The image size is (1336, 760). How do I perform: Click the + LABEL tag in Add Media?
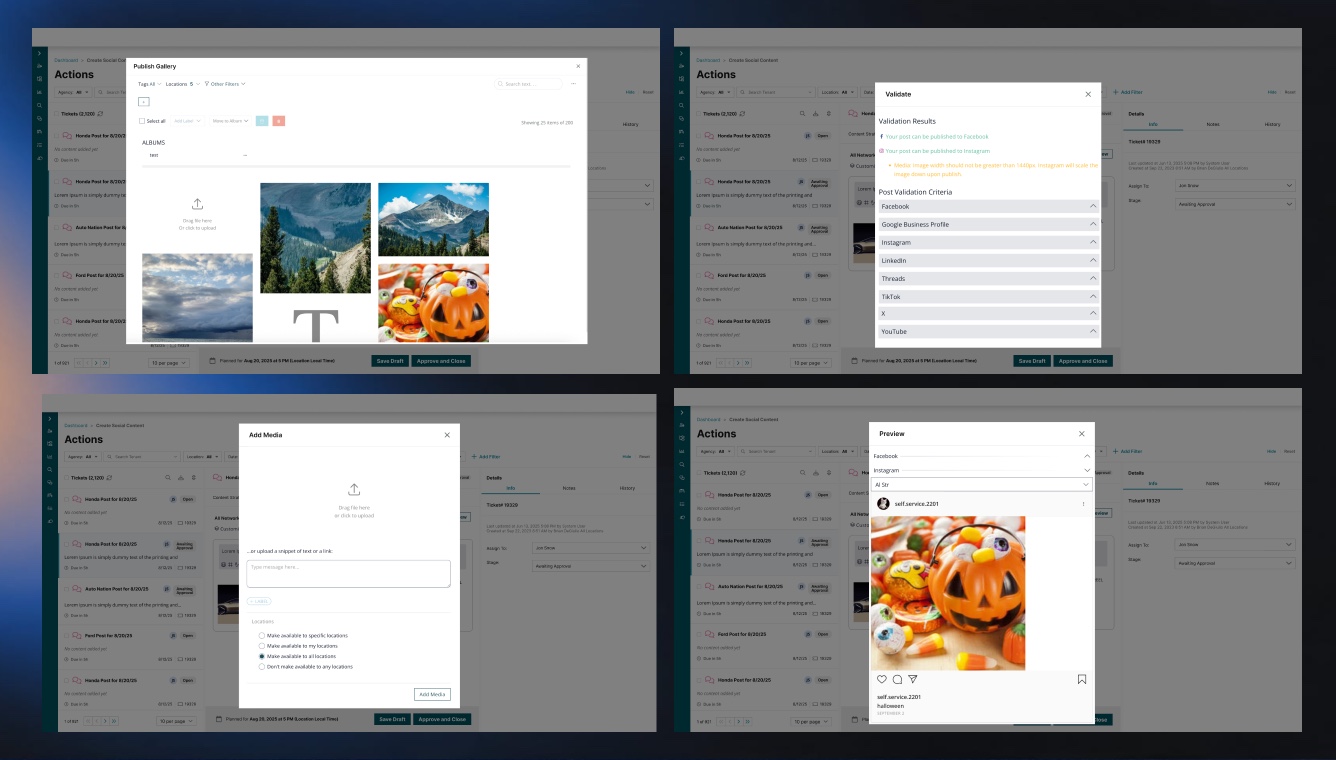(x=259, y=601)
